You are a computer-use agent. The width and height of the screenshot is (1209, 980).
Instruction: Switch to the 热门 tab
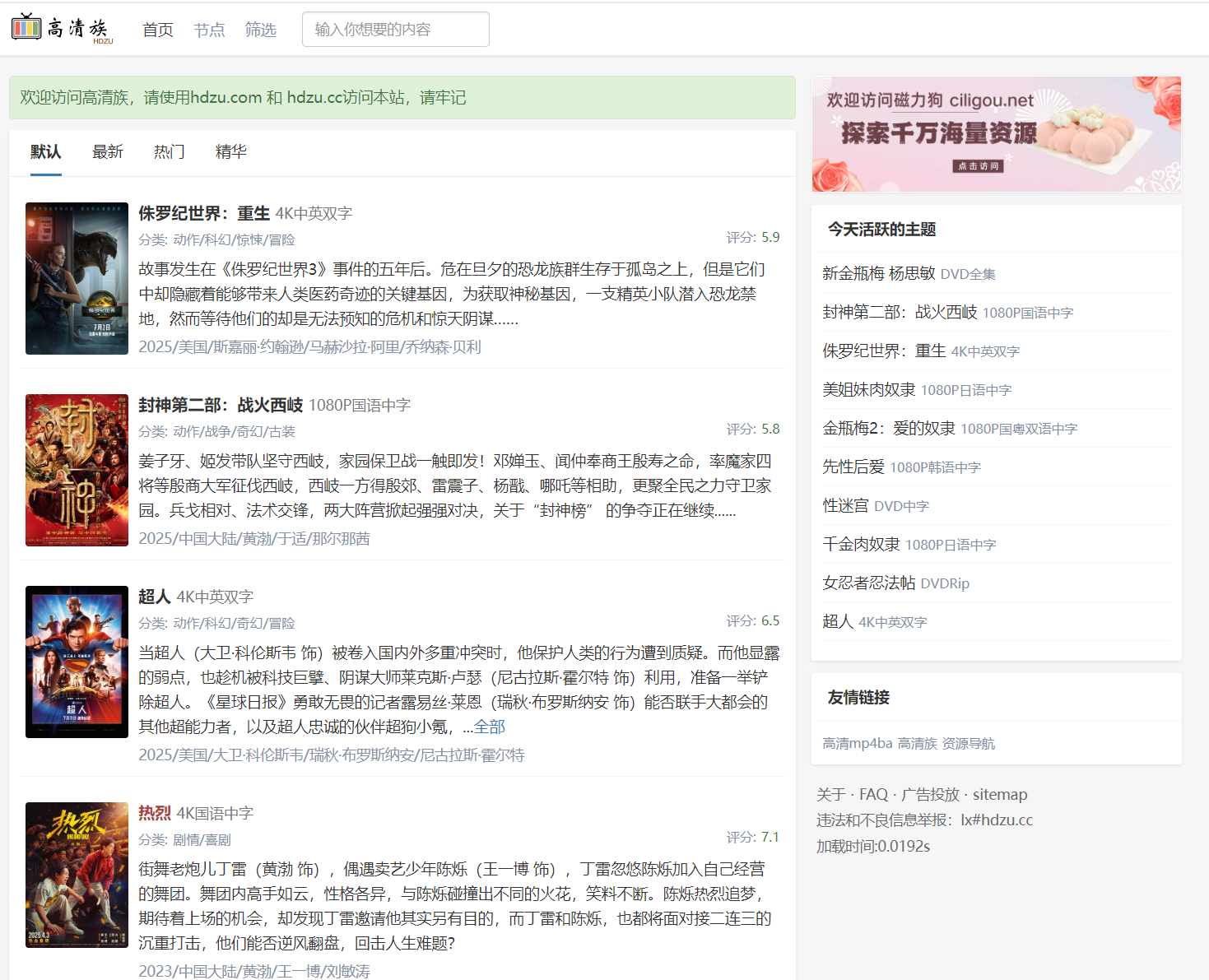169,151
